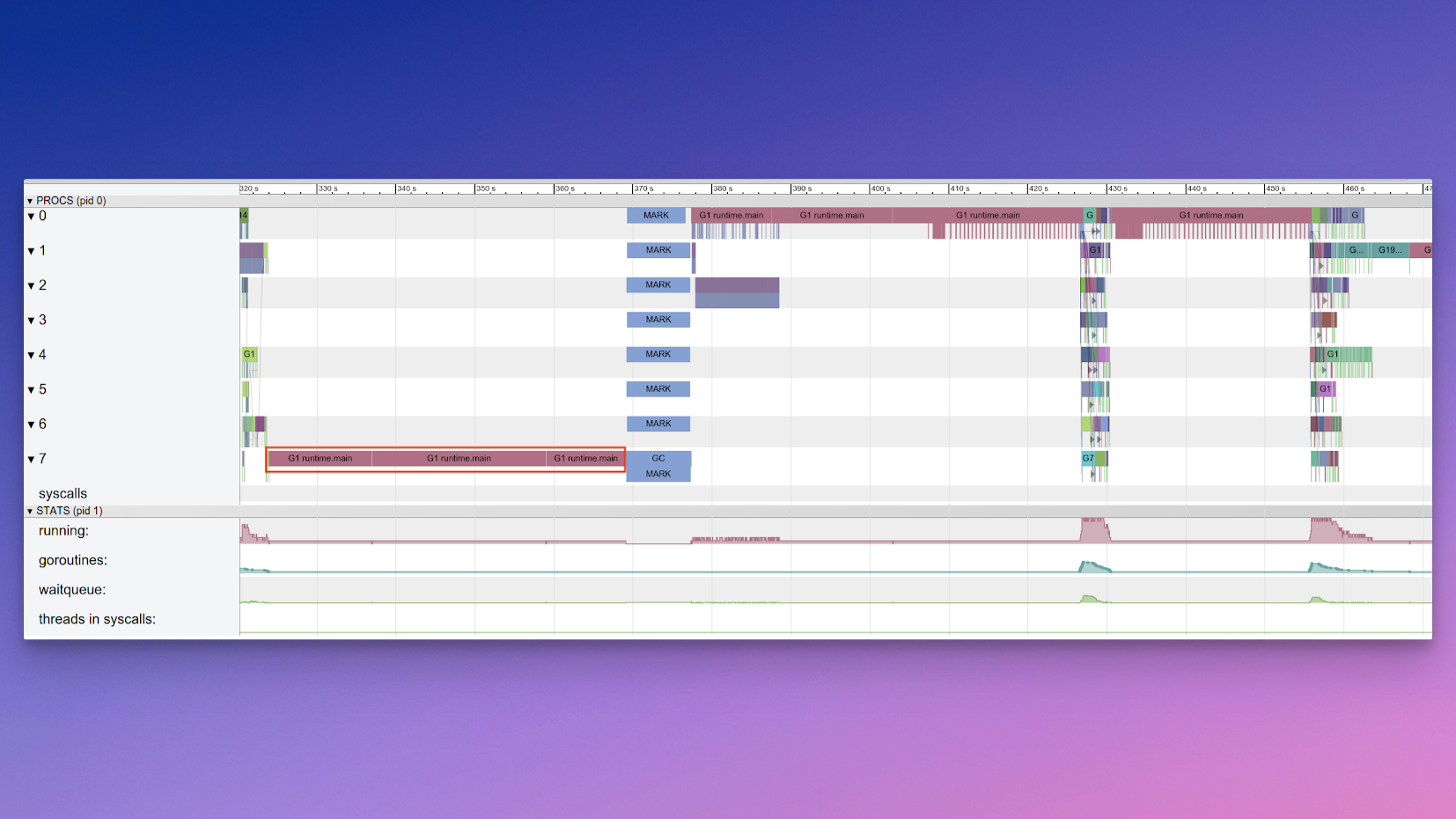Screen dimensions: 1456x819
Task: Click the 'threads in syscalls:' track label
Action: [x=97, y=619]
